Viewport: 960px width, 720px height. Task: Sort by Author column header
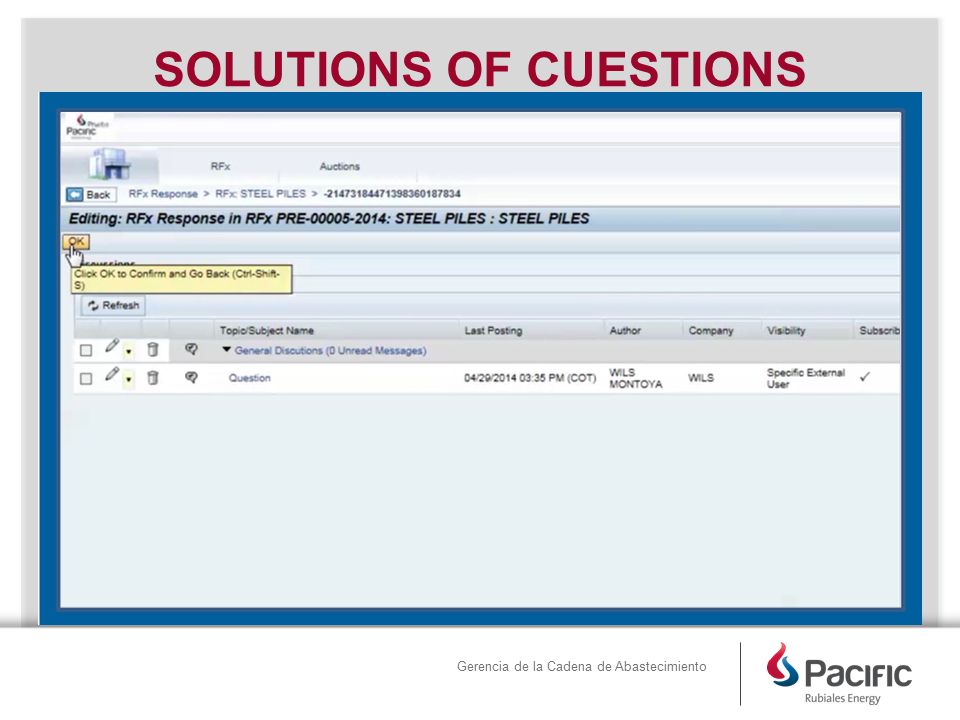tap(624, 331)
